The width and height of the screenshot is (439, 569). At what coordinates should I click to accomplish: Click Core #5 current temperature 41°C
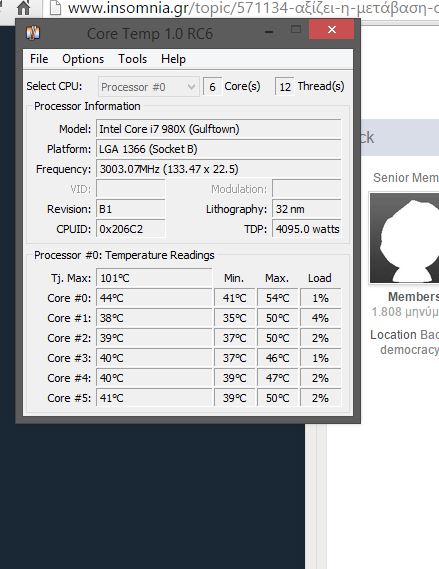[154, 398]
